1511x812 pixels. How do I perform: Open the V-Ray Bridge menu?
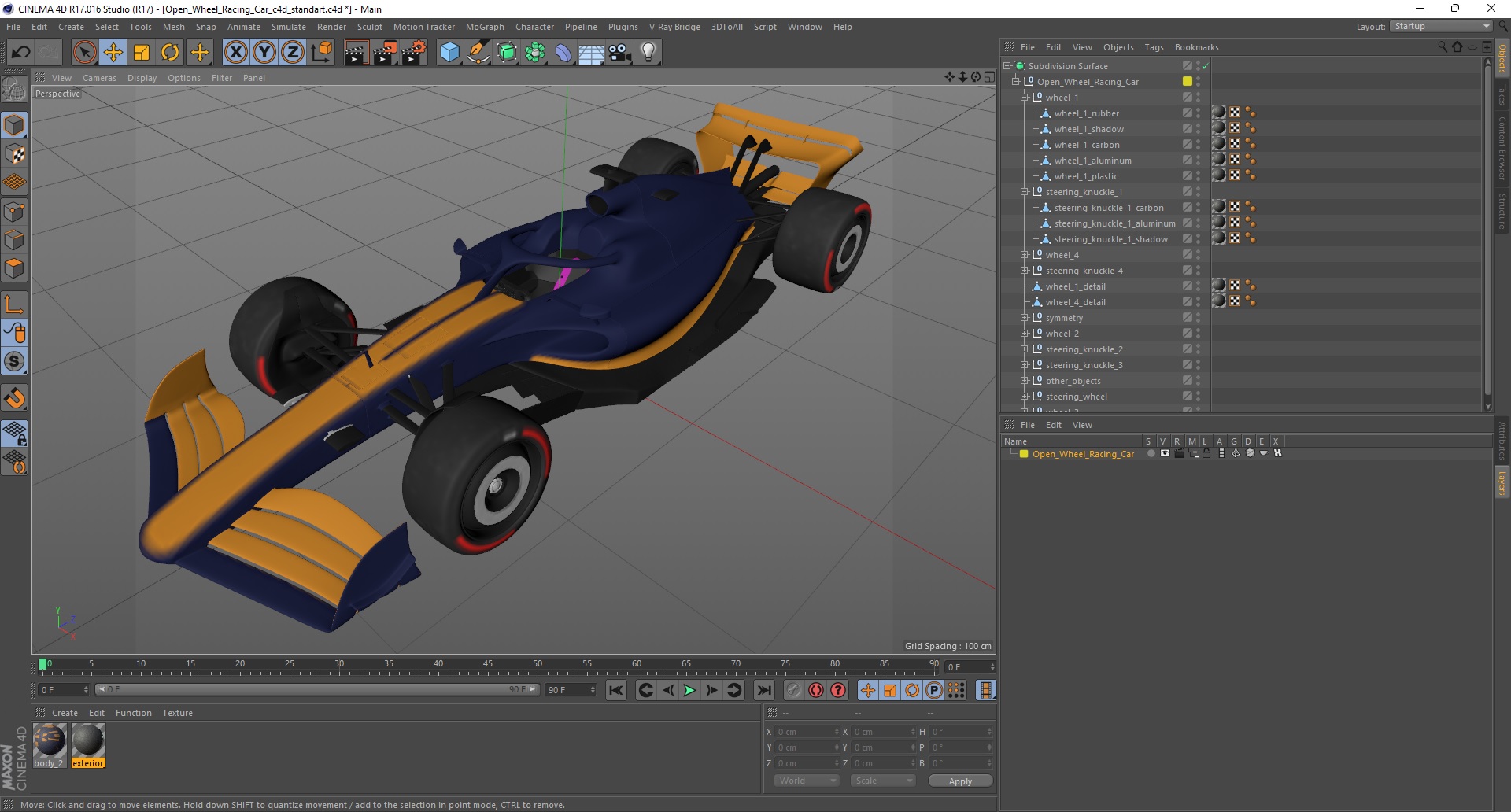(674, 27)
